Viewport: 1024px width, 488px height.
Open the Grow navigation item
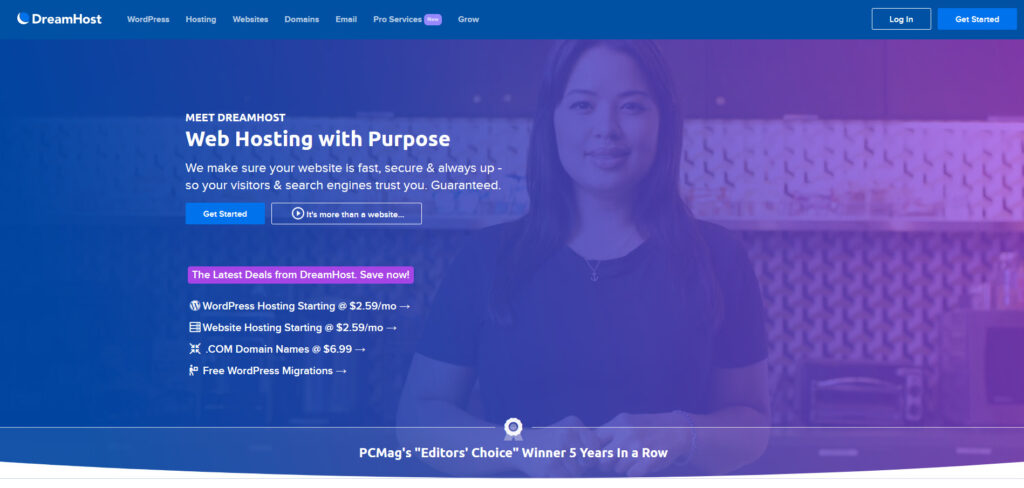pos(468,20)
